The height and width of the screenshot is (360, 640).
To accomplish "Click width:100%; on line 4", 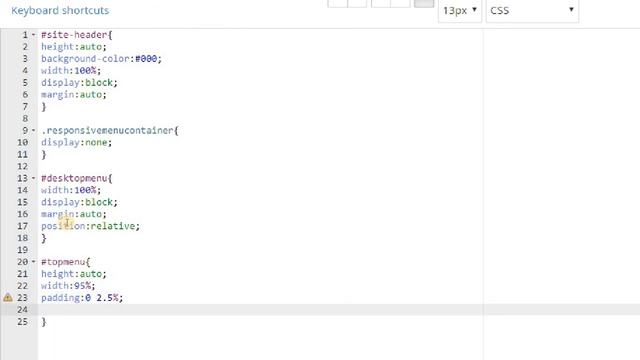I will tap(71, 71).
